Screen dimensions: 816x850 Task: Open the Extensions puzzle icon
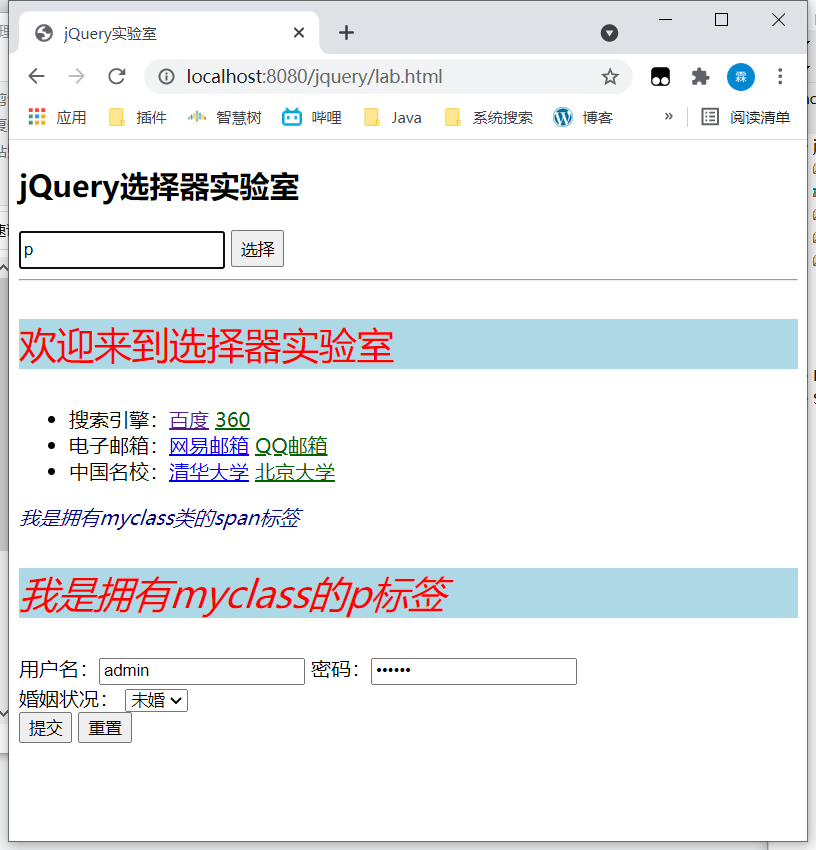point(700,77)
